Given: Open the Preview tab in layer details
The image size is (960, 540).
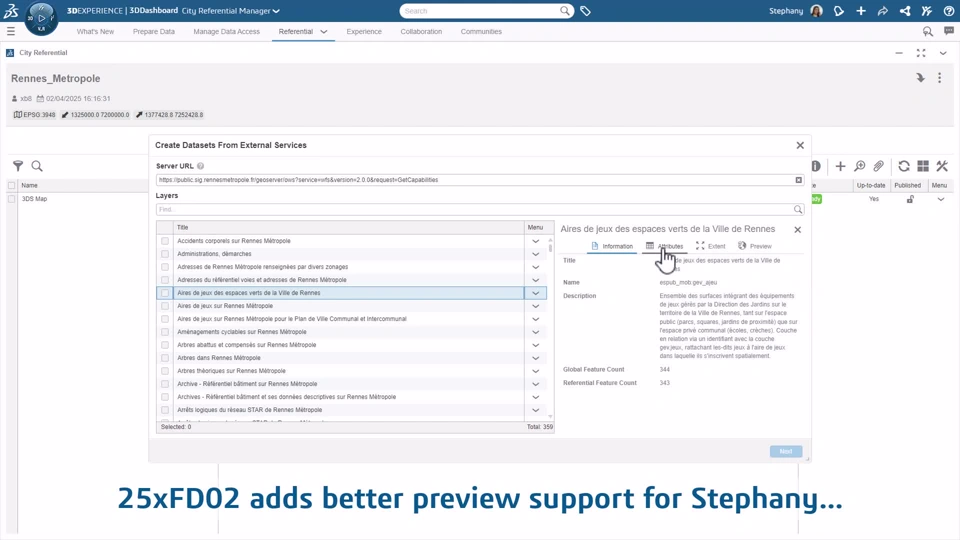Looking at the screenshot, I should (755, 246).
